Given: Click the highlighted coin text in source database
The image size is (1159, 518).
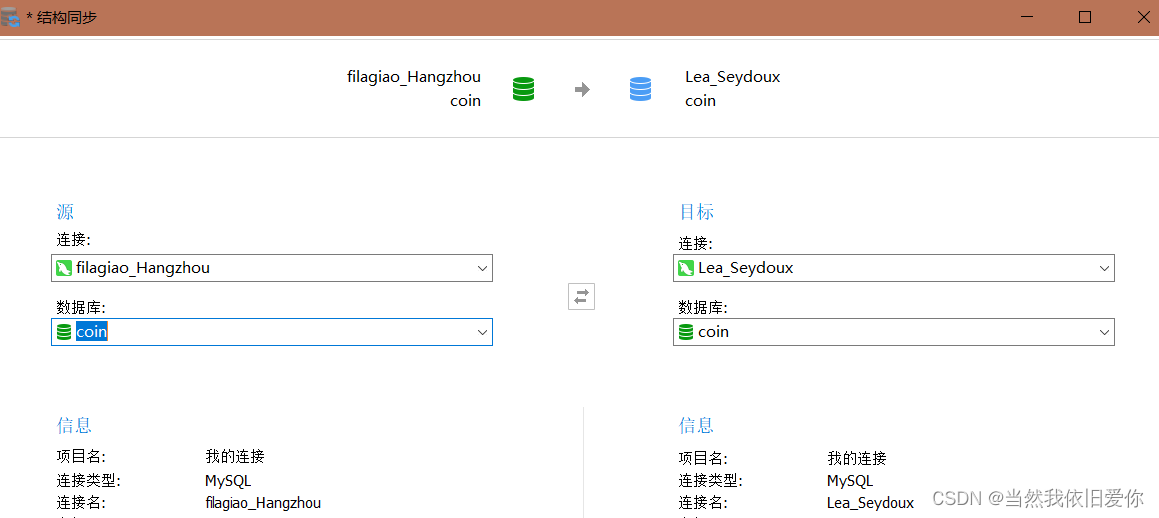Looking at the screenshot, I should coord(92,333).
